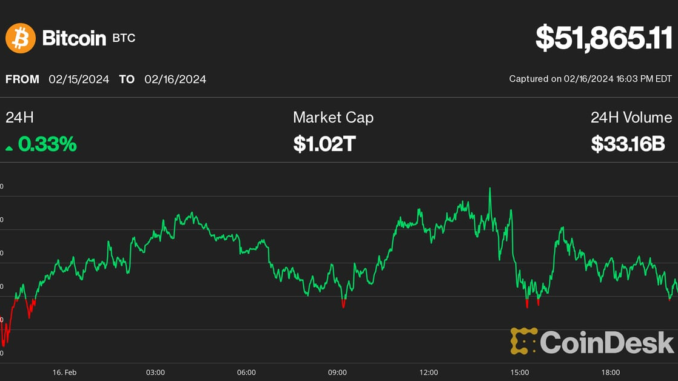This screenshot has width=678, height=381.
Task: Click the 09:00 time axis label
Action: point(337,372)
